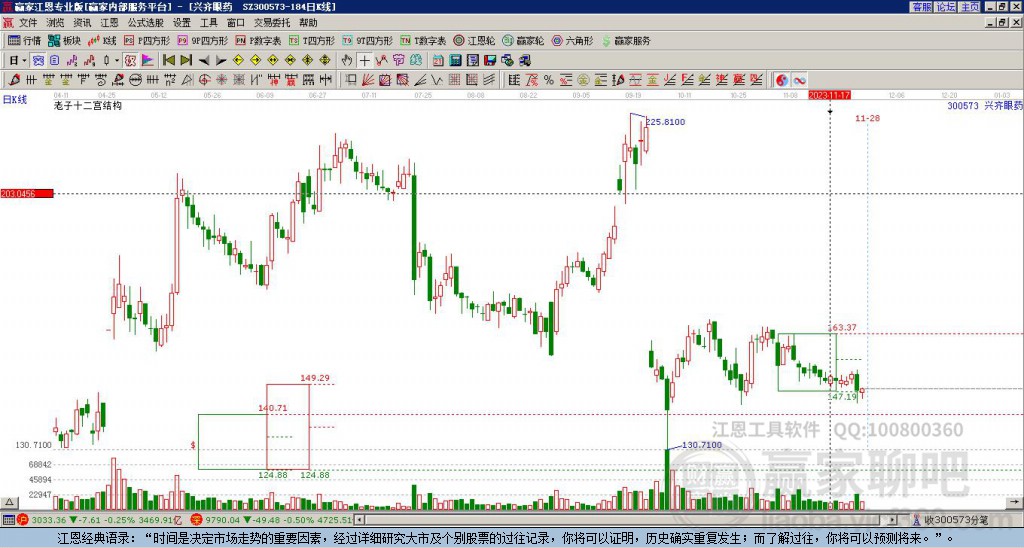This screenshot has width=1024, height=548.
Task: Open the P四方形 tool
Action: (x=148, y=40)
